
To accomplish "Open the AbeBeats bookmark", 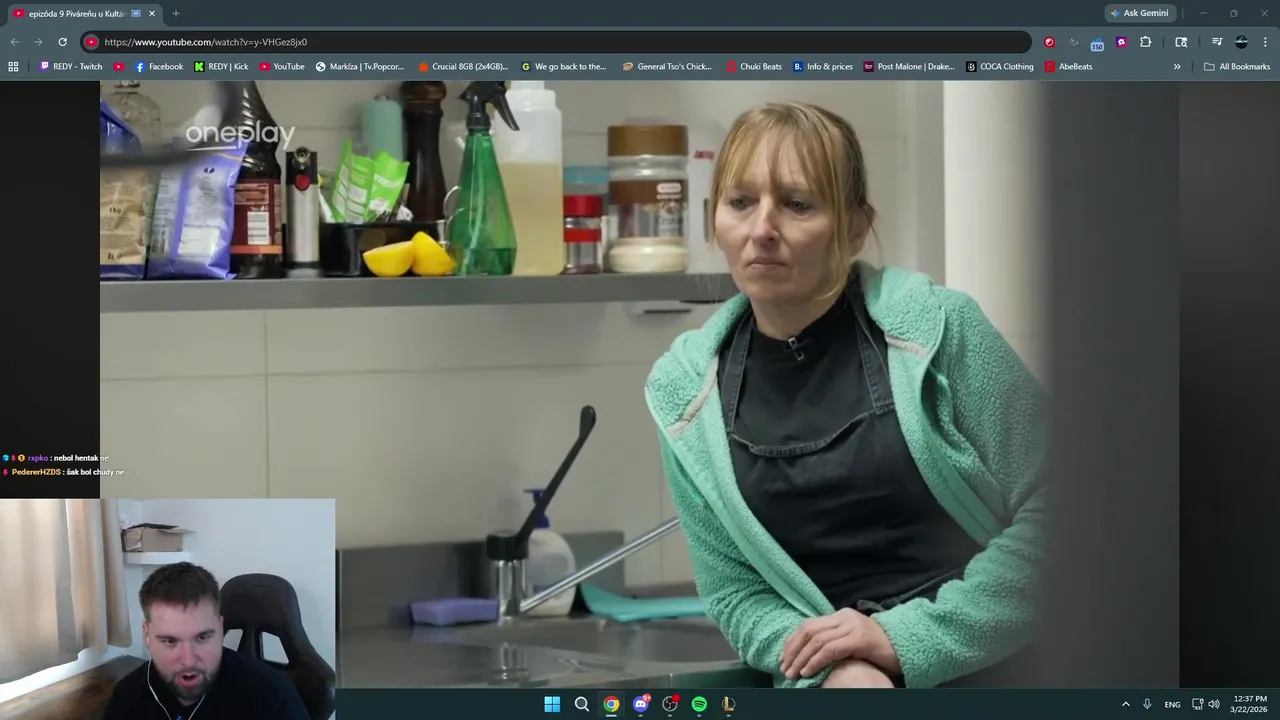I will tap(1069, 67).
